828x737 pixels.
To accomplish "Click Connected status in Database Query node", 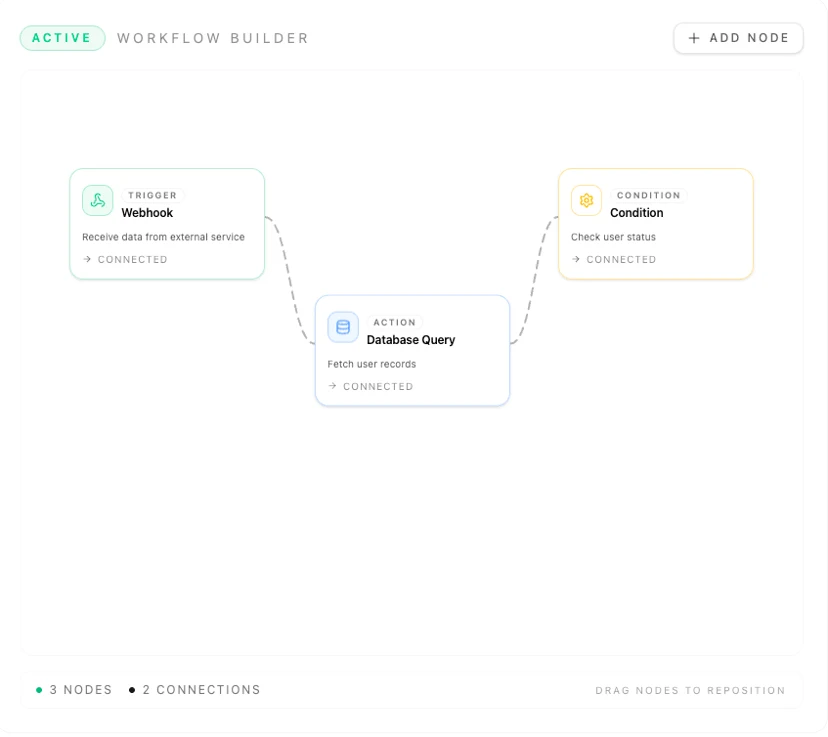I will 378,387.
